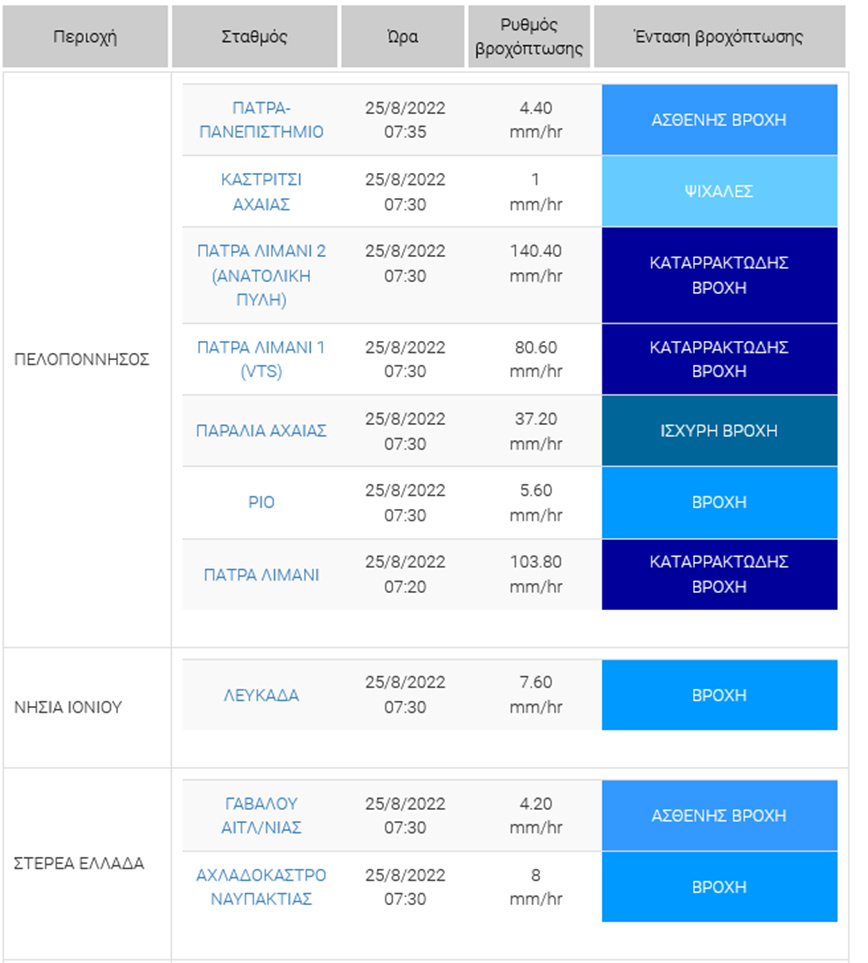
Task: Click the Ώρα column header
Action: 402,37
